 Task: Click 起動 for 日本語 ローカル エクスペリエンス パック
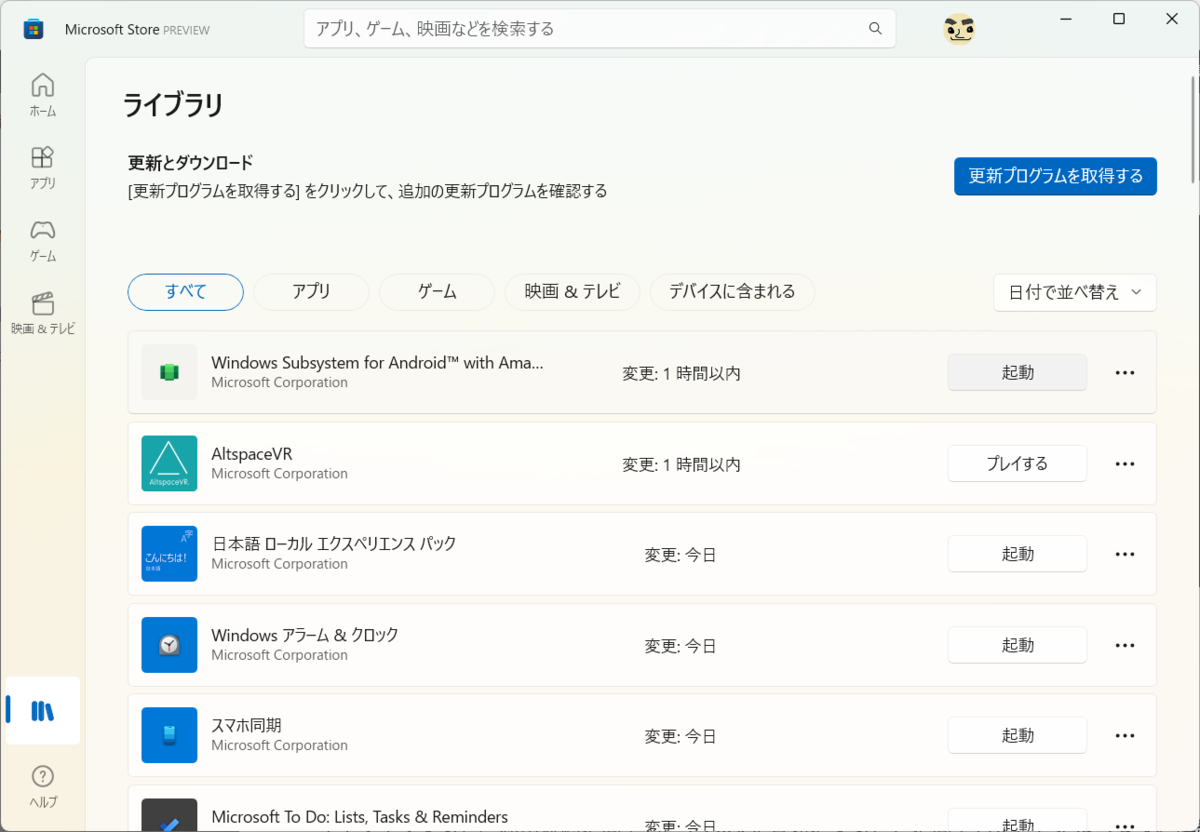click(x=1017, y=554)
